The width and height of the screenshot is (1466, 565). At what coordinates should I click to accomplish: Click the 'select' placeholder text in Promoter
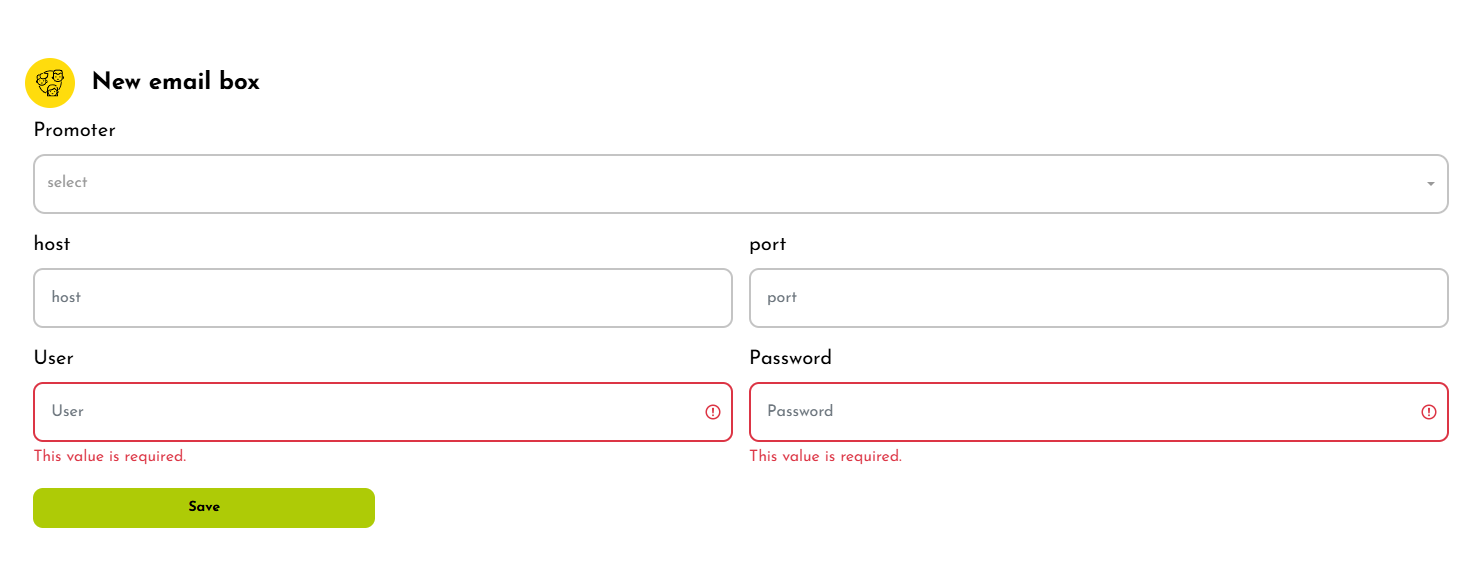(67, 183)
